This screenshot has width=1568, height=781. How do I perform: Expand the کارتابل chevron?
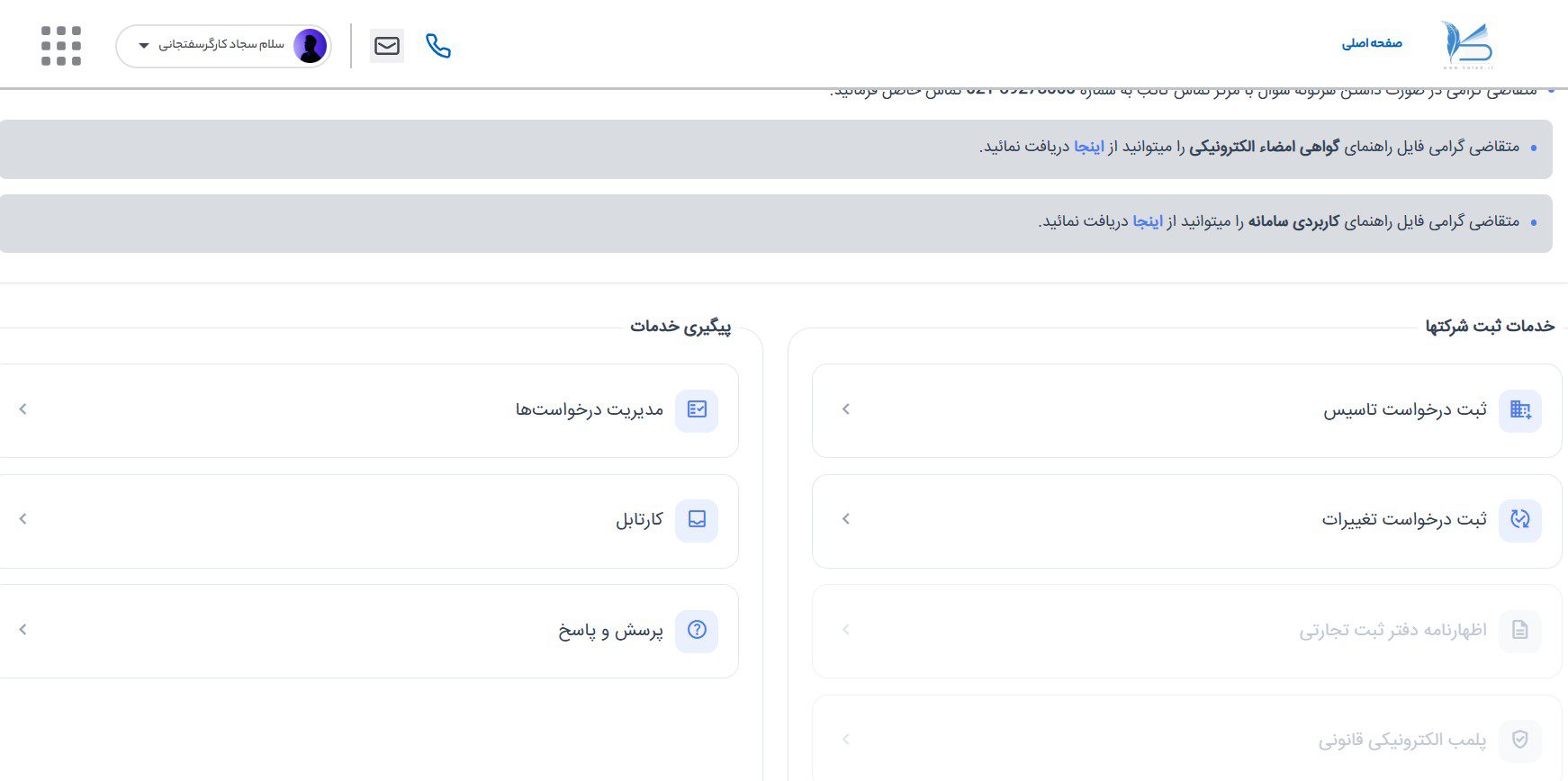[23, 519]
